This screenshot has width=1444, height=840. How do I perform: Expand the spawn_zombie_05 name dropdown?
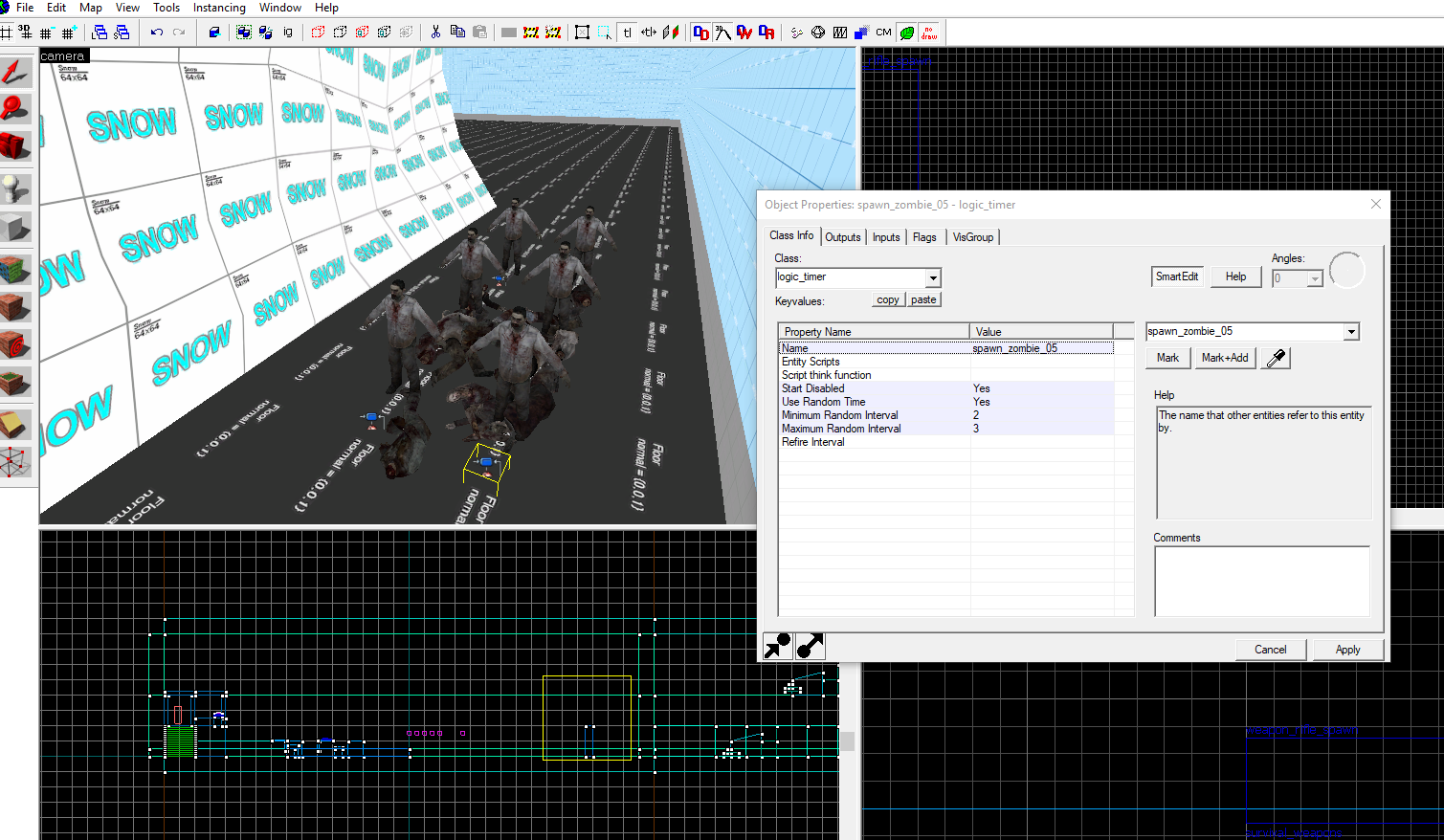[1351, 332]
